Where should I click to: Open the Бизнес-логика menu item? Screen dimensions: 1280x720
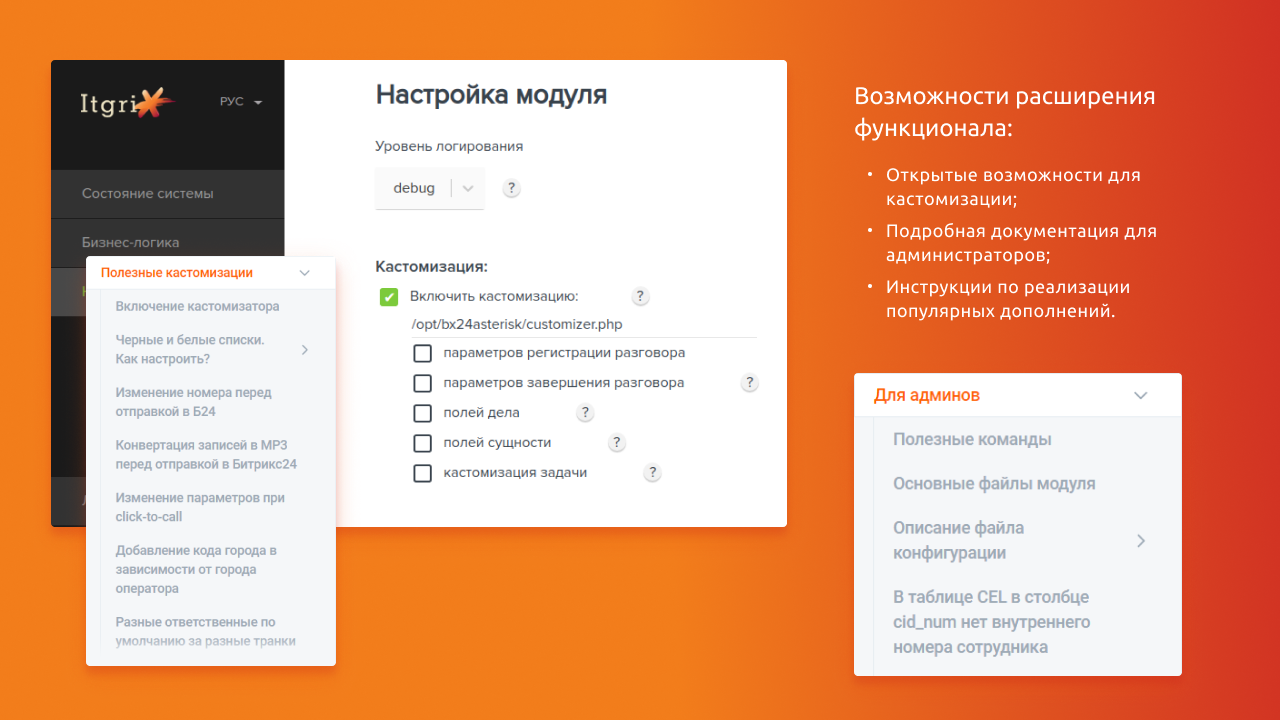pos(132,243)
